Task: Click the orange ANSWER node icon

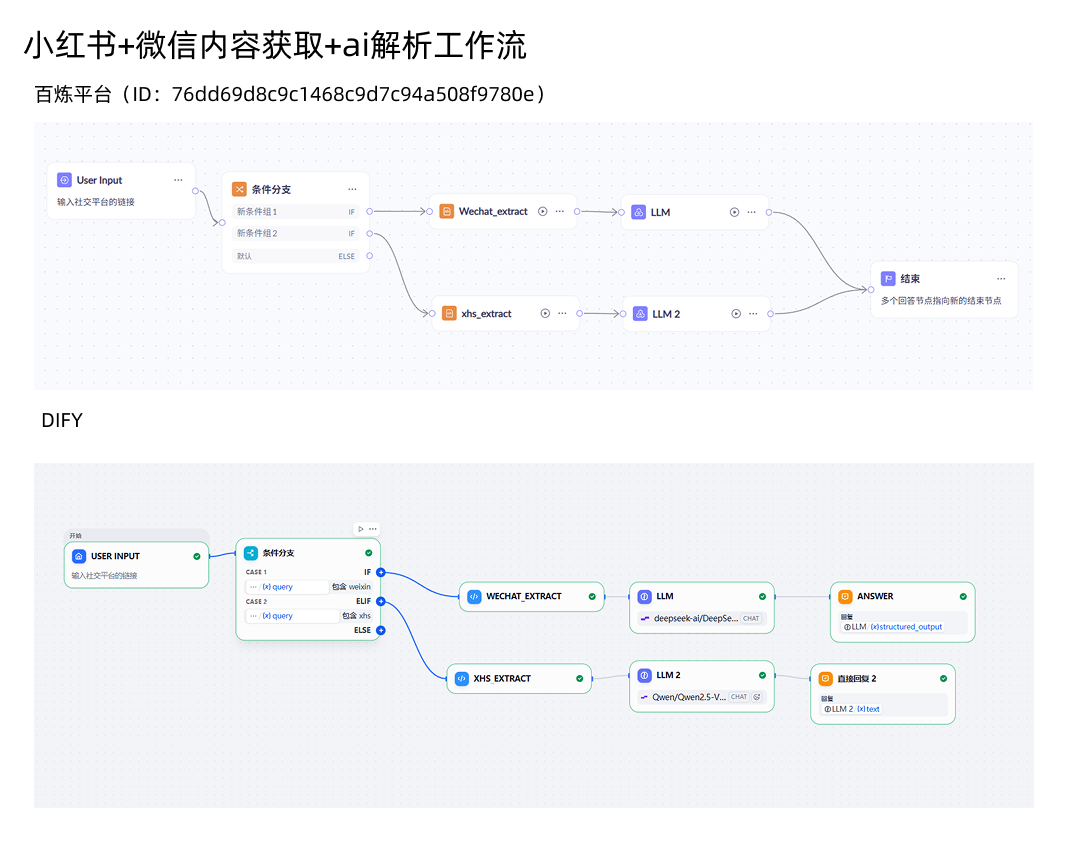Action: (x=845, y=596)
